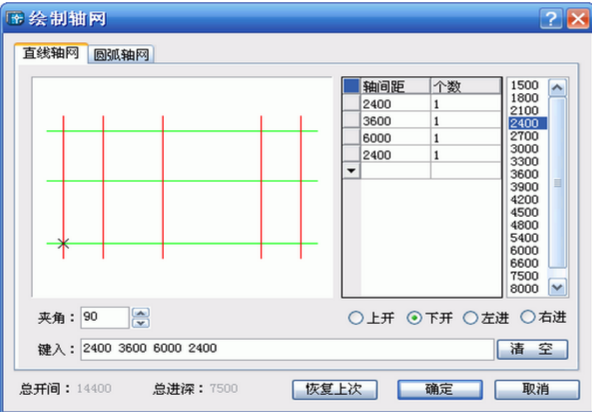
Task: Open the dropdown arrow in the empty table row
Action: coord(351,171)
